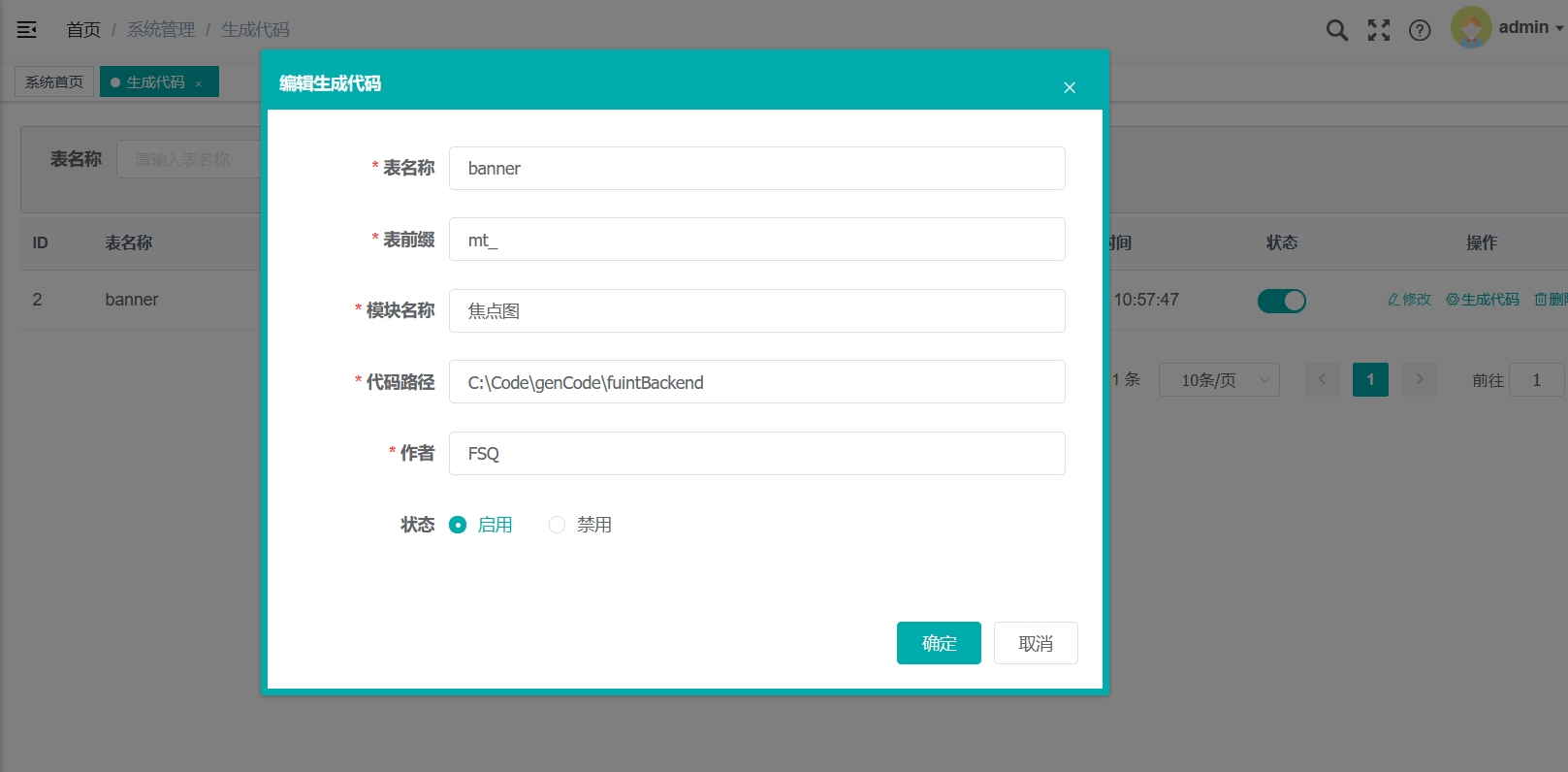Collapse the sidebar with the hamburger icon

[27, 30]
